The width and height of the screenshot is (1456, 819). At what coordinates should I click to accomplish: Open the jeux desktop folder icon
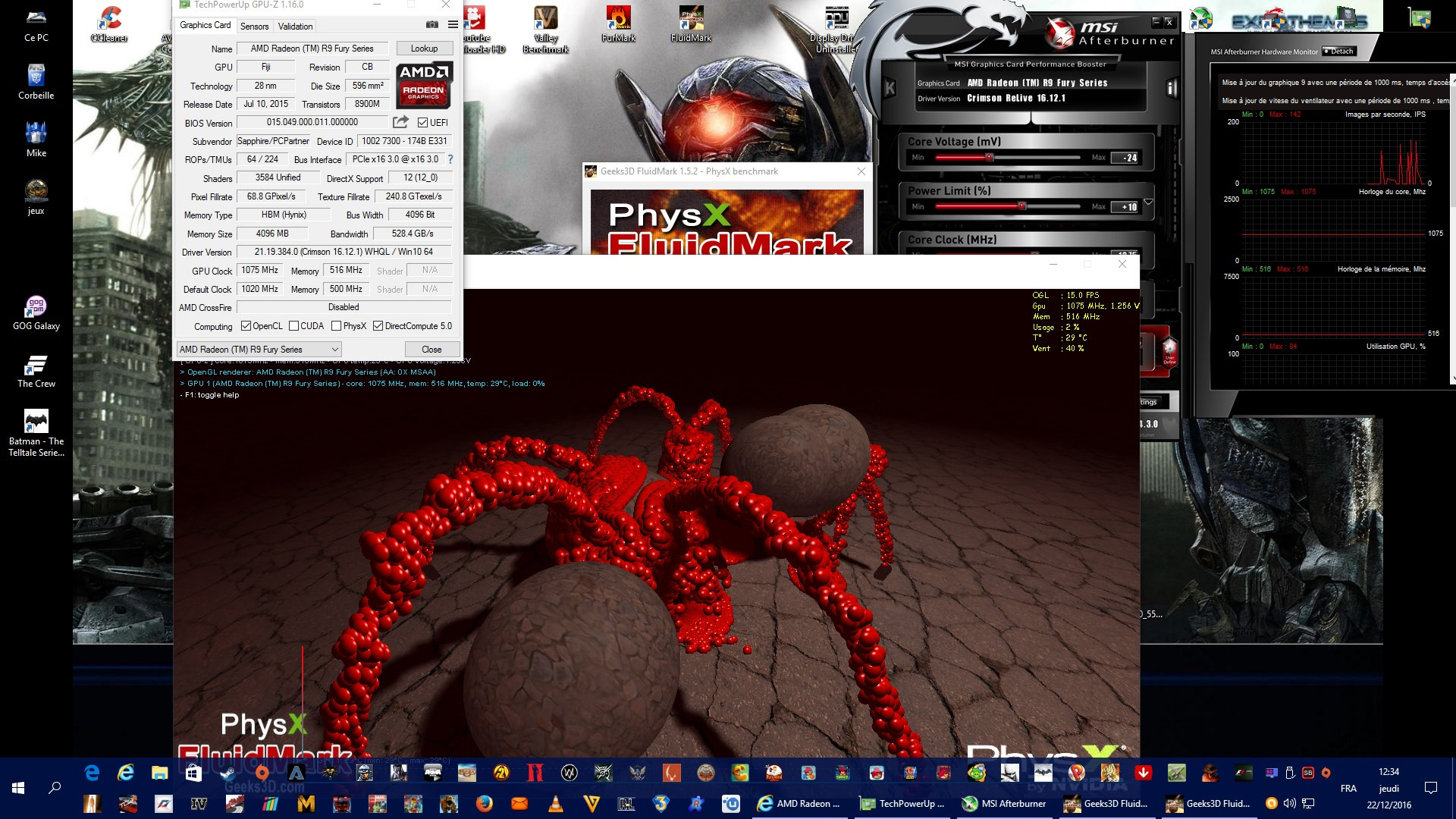click(36, 196)
